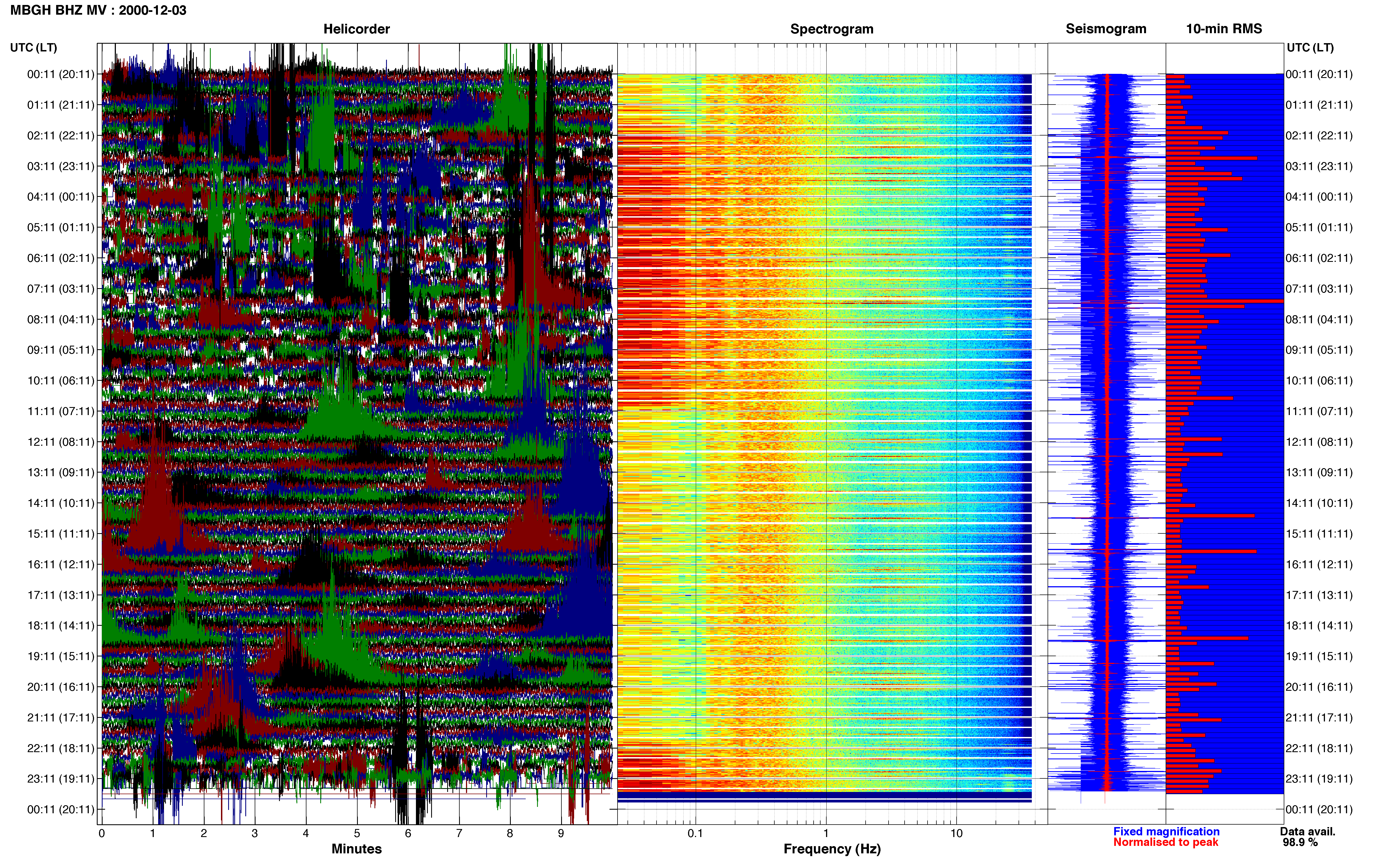Click Helicorder time label 06:11 (02:11)
The height and width of the screenshot is (868, 1388).
tap(61, 258)
